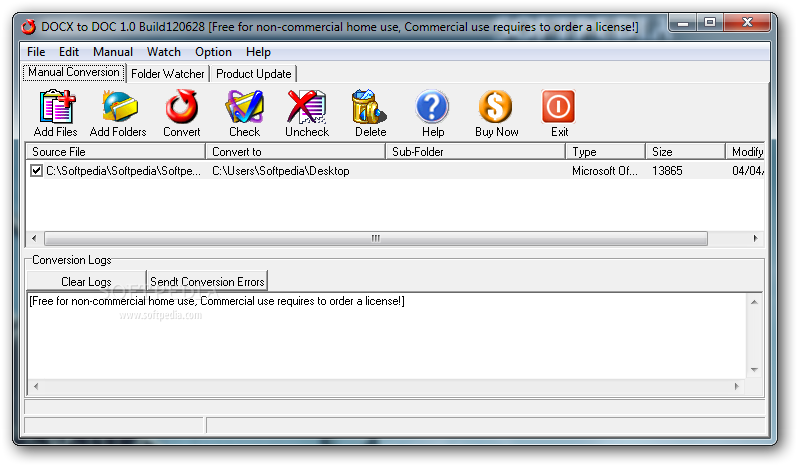Switch to the Manual Conversion tab

(x=74, y=72)
